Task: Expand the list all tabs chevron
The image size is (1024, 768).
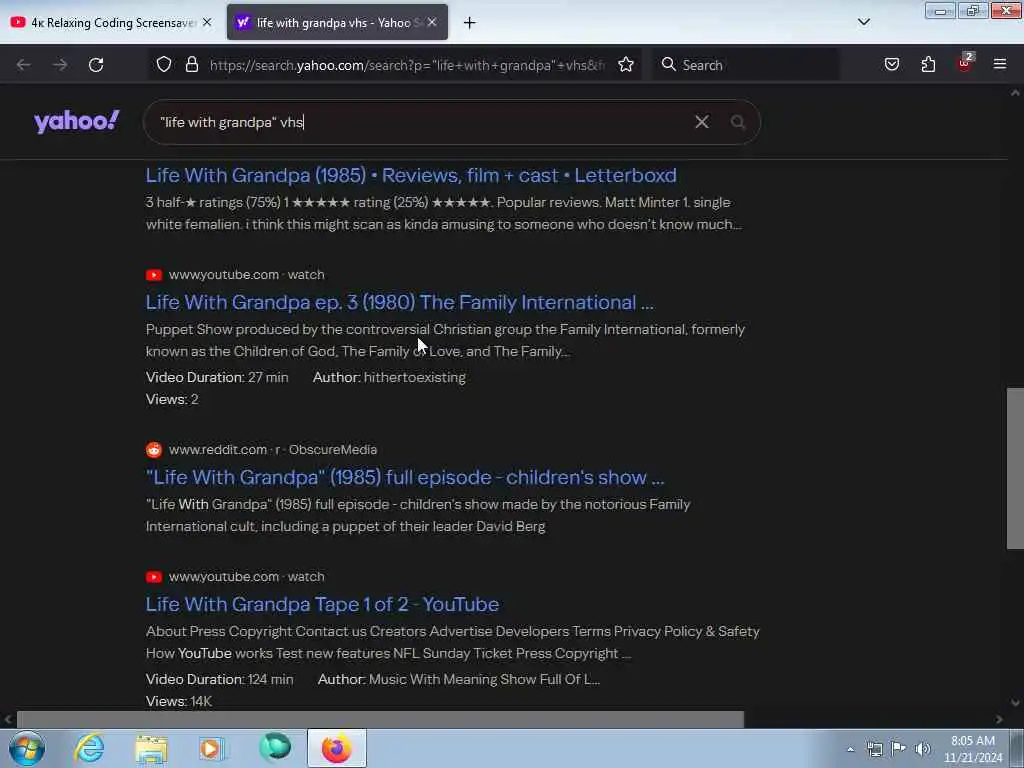Action: (x=863, y=22)
